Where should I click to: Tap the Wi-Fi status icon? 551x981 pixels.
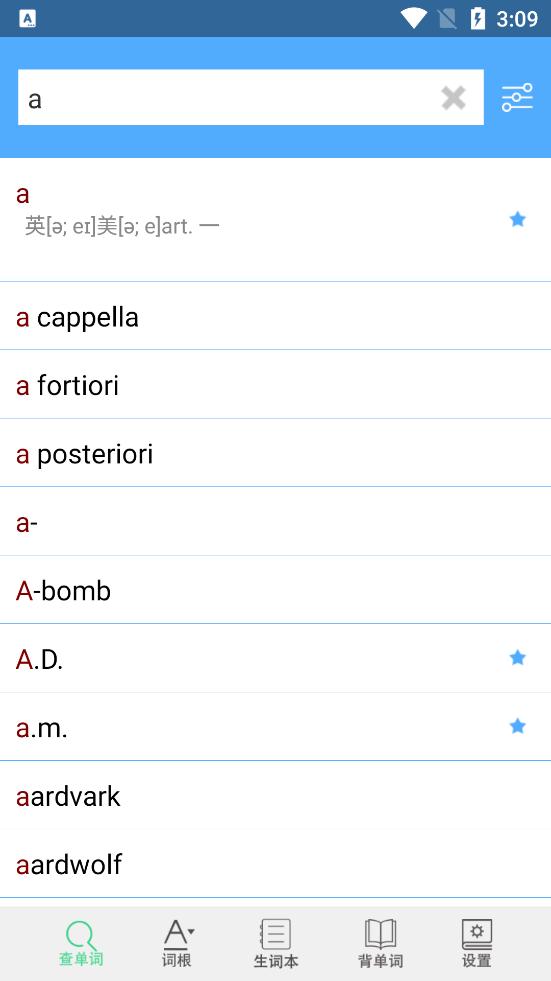coord(413,18)
